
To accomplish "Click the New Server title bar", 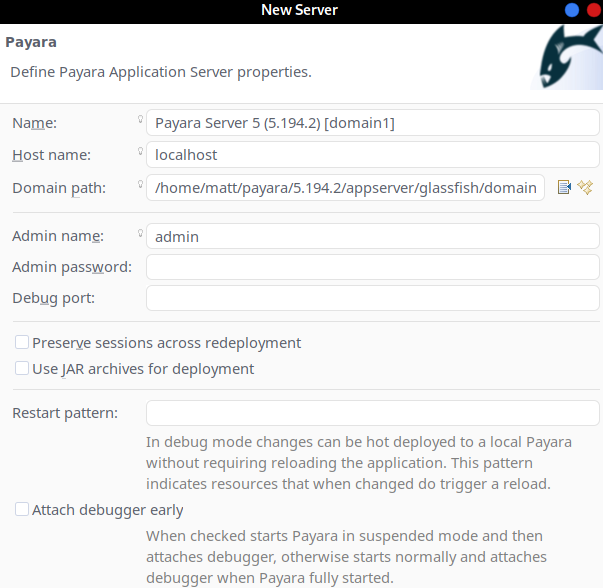I will coord(299,10).
